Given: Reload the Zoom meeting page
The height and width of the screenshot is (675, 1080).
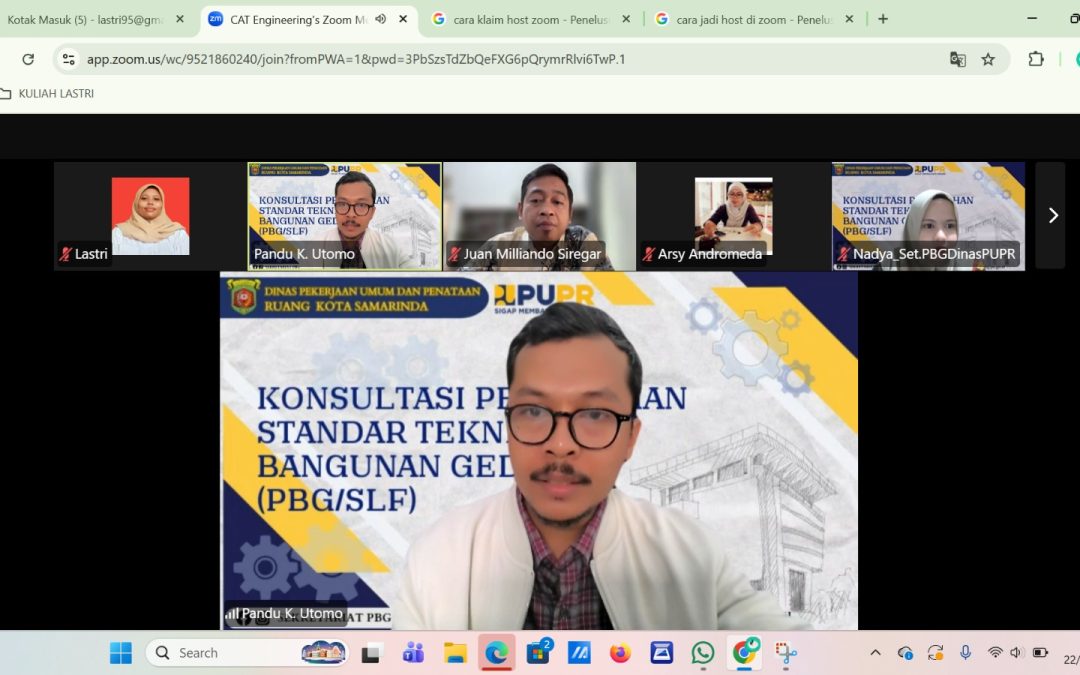Looking at the screenshot, I should [28, 60].
